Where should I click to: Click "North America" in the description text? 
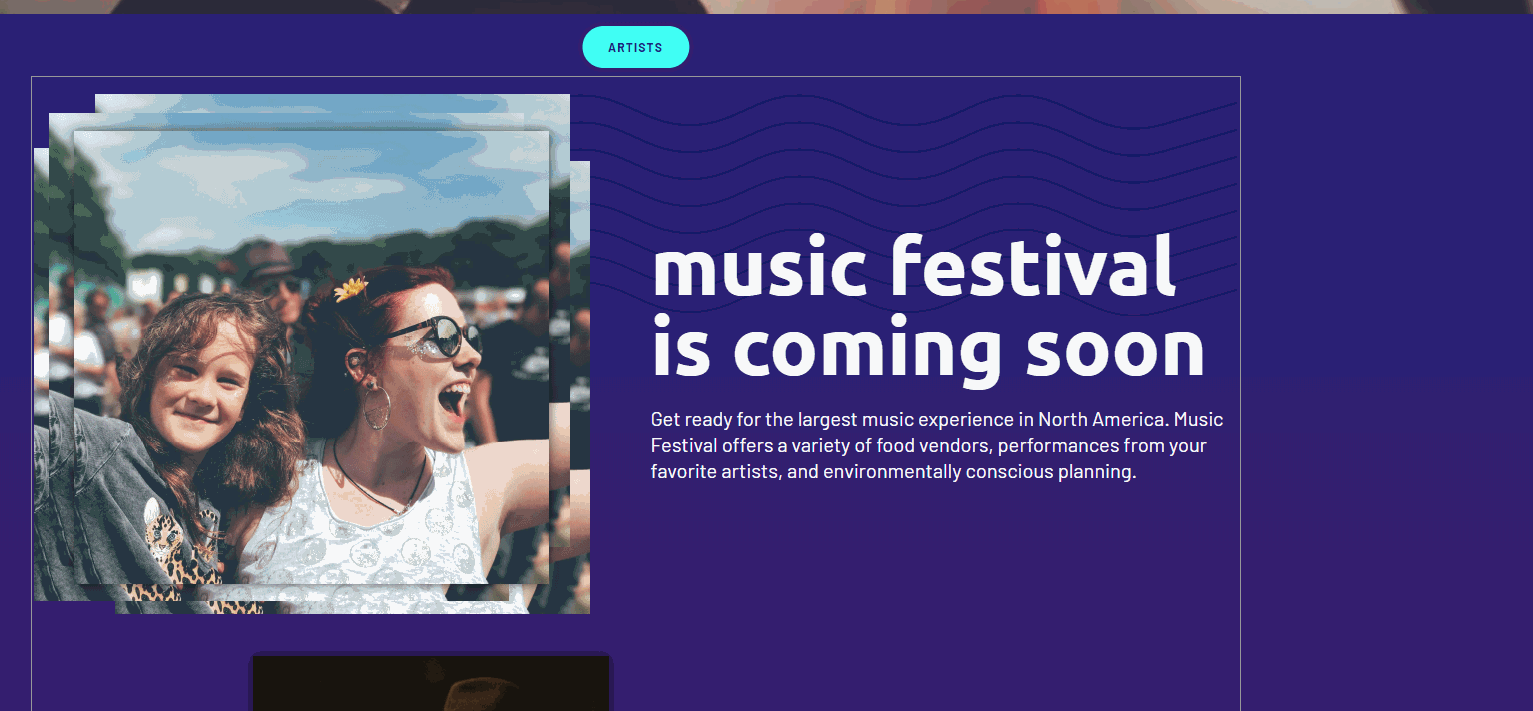1100,420
